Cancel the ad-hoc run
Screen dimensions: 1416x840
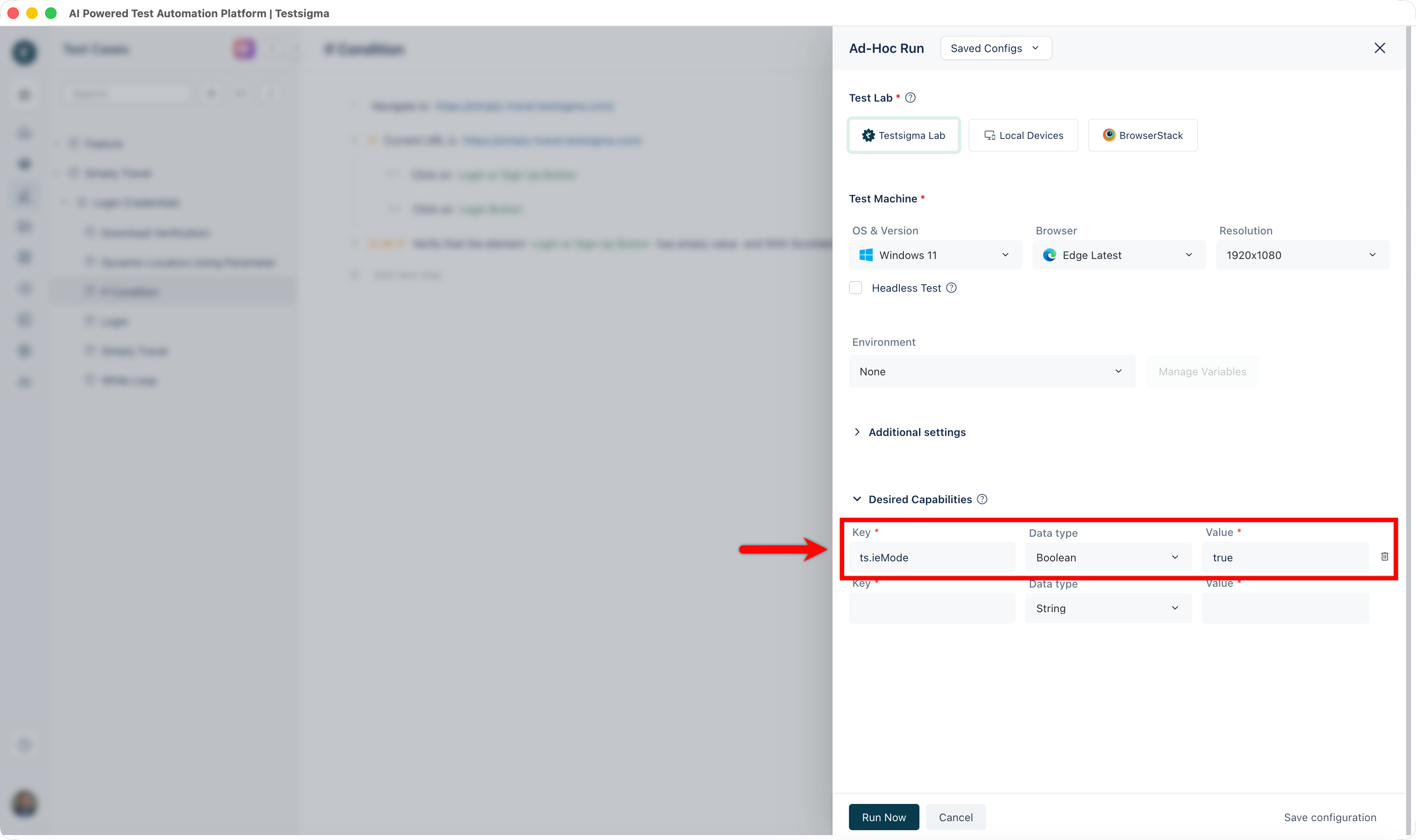click(955, 817)
